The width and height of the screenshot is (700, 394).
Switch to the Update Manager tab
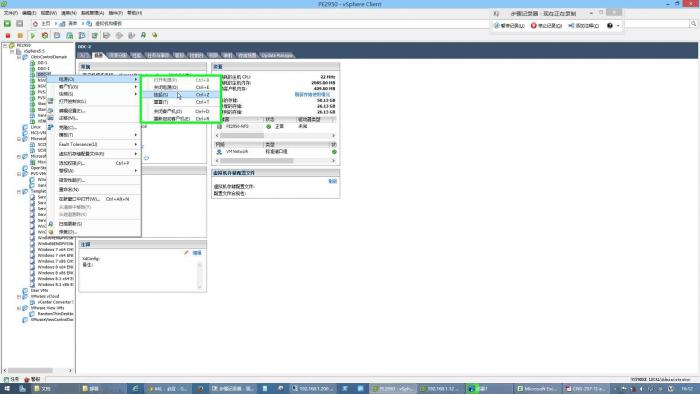[277, 55]
